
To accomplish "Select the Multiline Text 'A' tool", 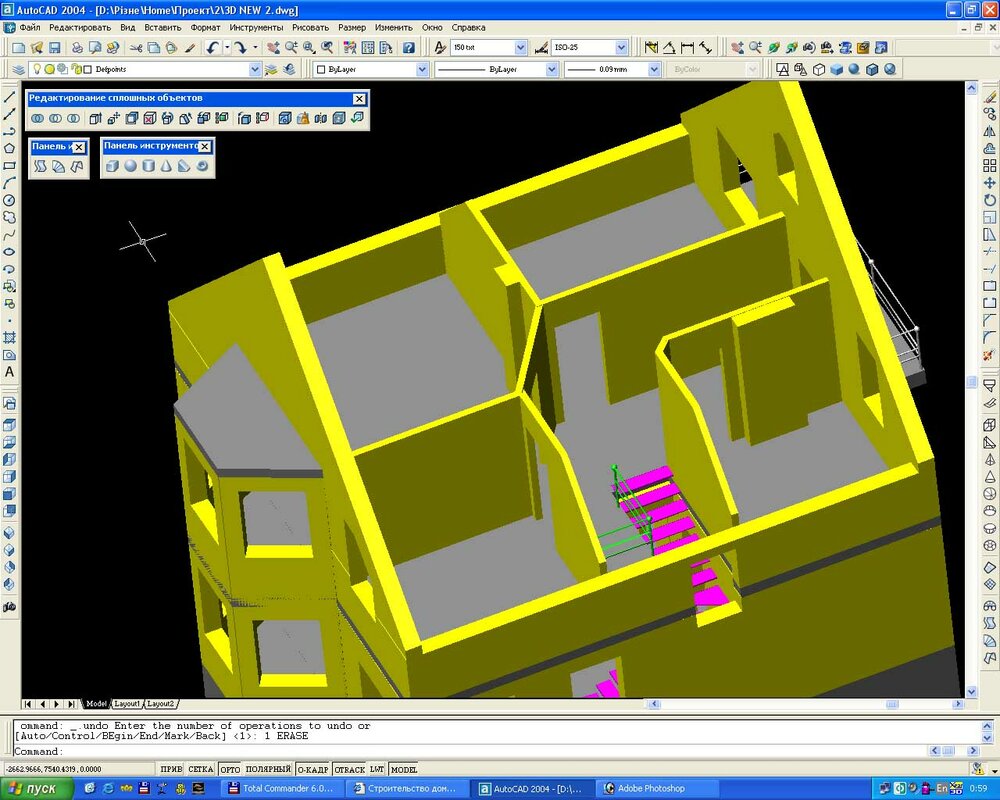I will (x=10, y=372).
